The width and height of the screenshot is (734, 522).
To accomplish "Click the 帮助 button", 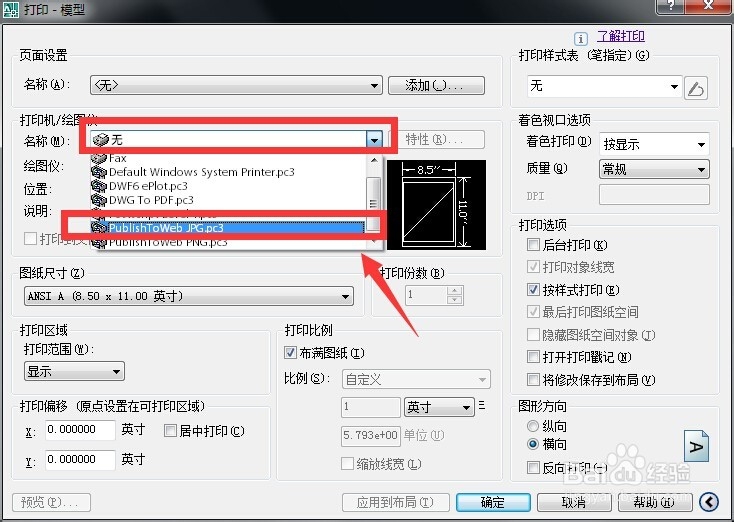I will pos(654,502).
